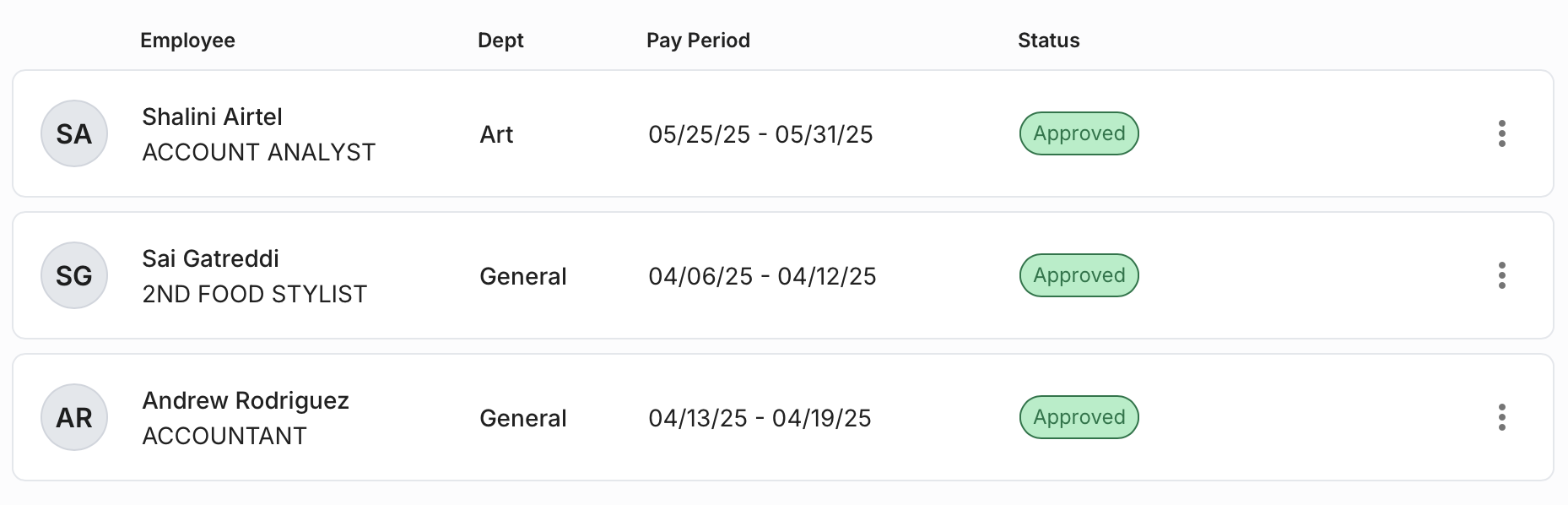Click the SG avatar circle
This screenshot has width=1568, height=505.
click(x=74, y=275)
